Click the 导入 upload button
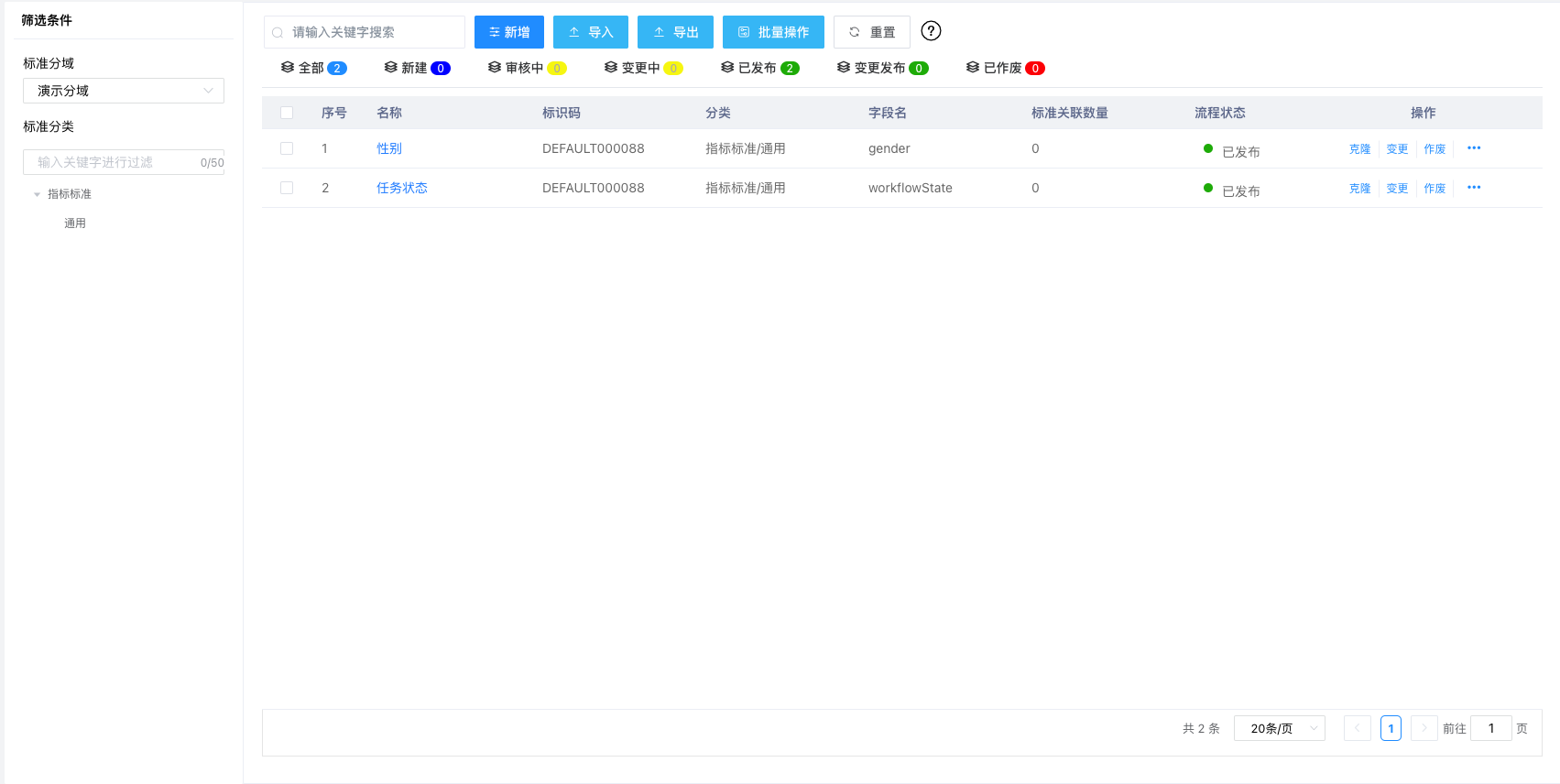The height and width of the screenshot is (784, 1560). tap(590, 32)
